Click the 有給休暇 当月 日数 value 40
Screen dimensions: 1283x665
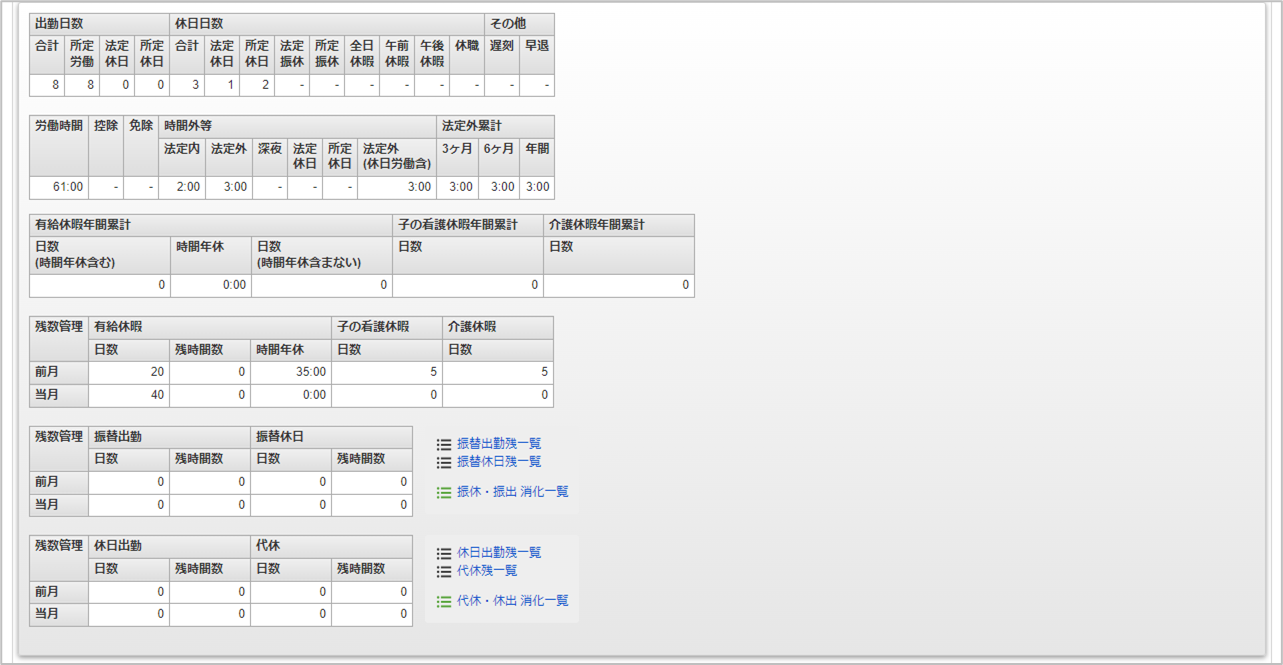tap(129, 395)
